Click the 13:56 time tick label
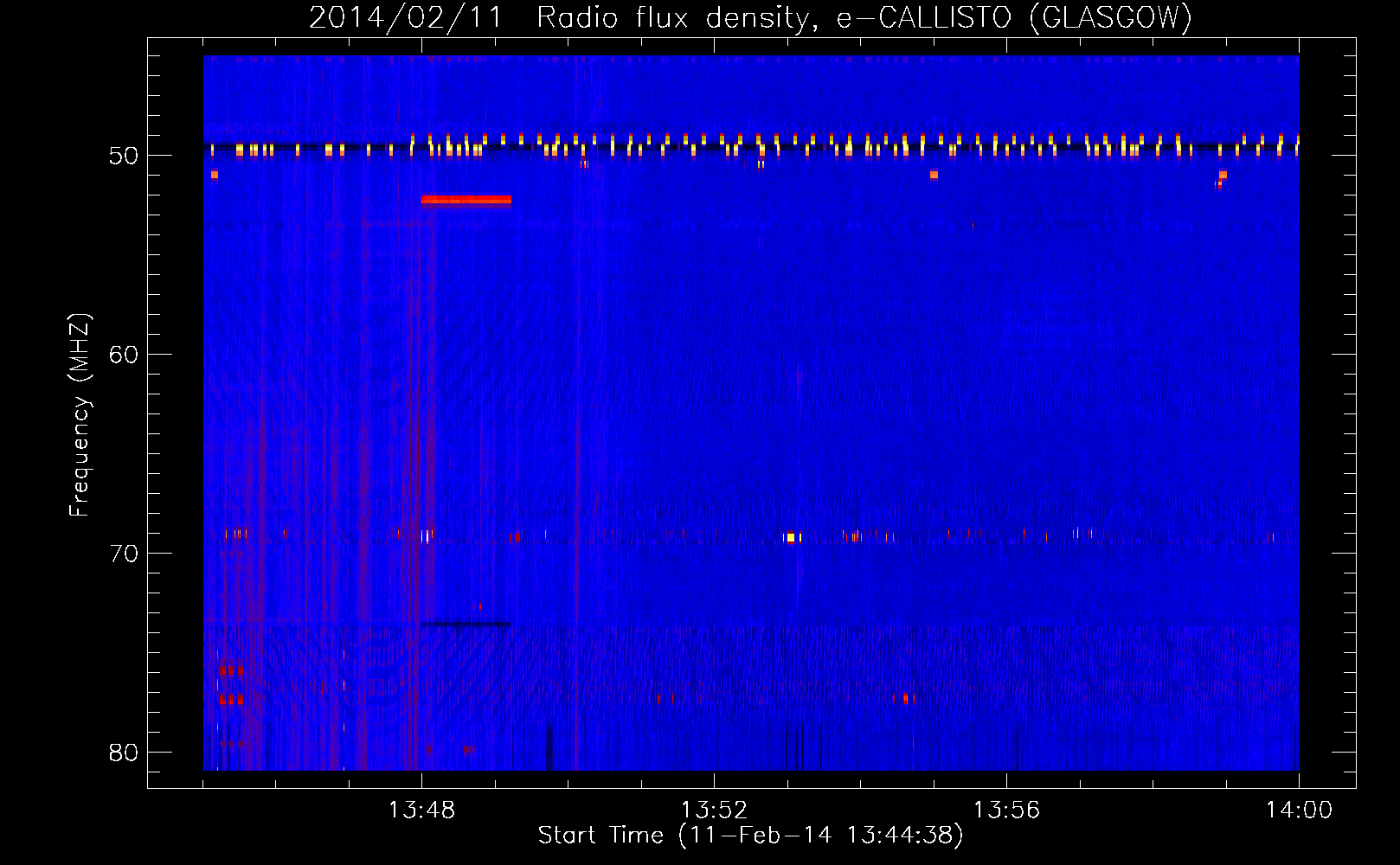 pos(1006,811)
